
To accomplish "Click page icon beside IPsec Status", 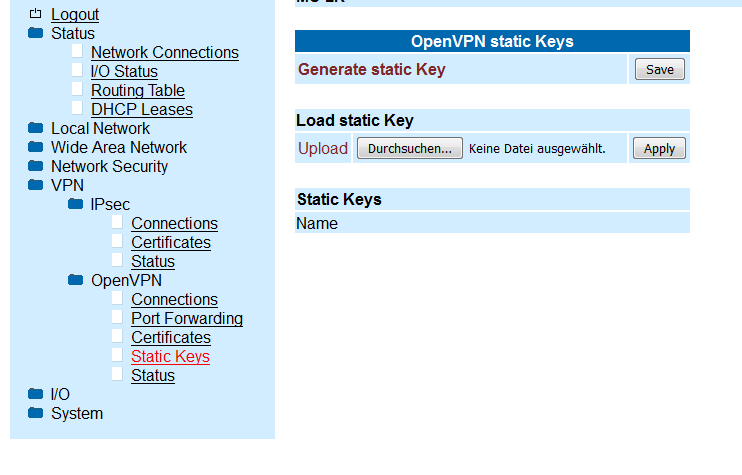I will pos(117,260).
